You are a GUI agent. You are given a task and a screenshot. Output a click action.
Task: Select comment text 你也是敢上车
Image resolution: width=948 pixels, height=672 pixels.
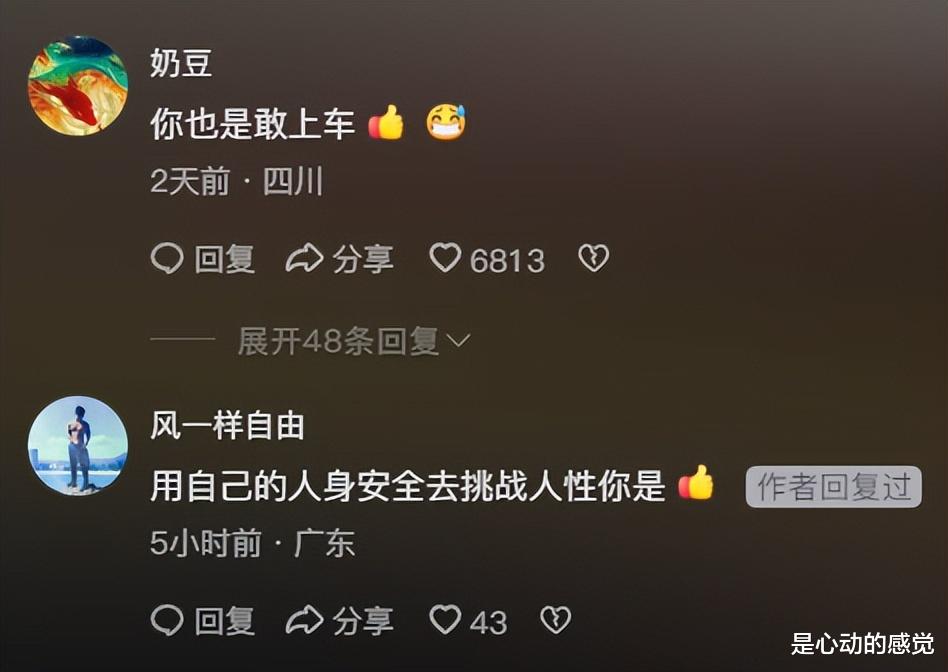[x=252, y=123]
